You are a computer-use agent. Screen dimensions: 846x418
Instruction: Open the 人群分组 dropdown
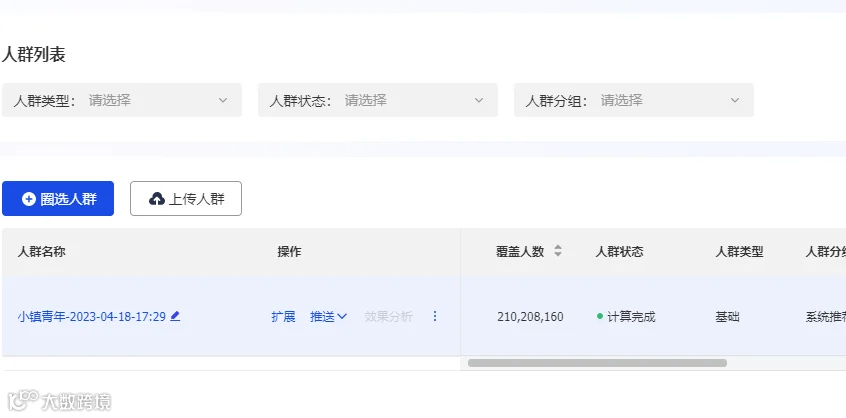633,100
